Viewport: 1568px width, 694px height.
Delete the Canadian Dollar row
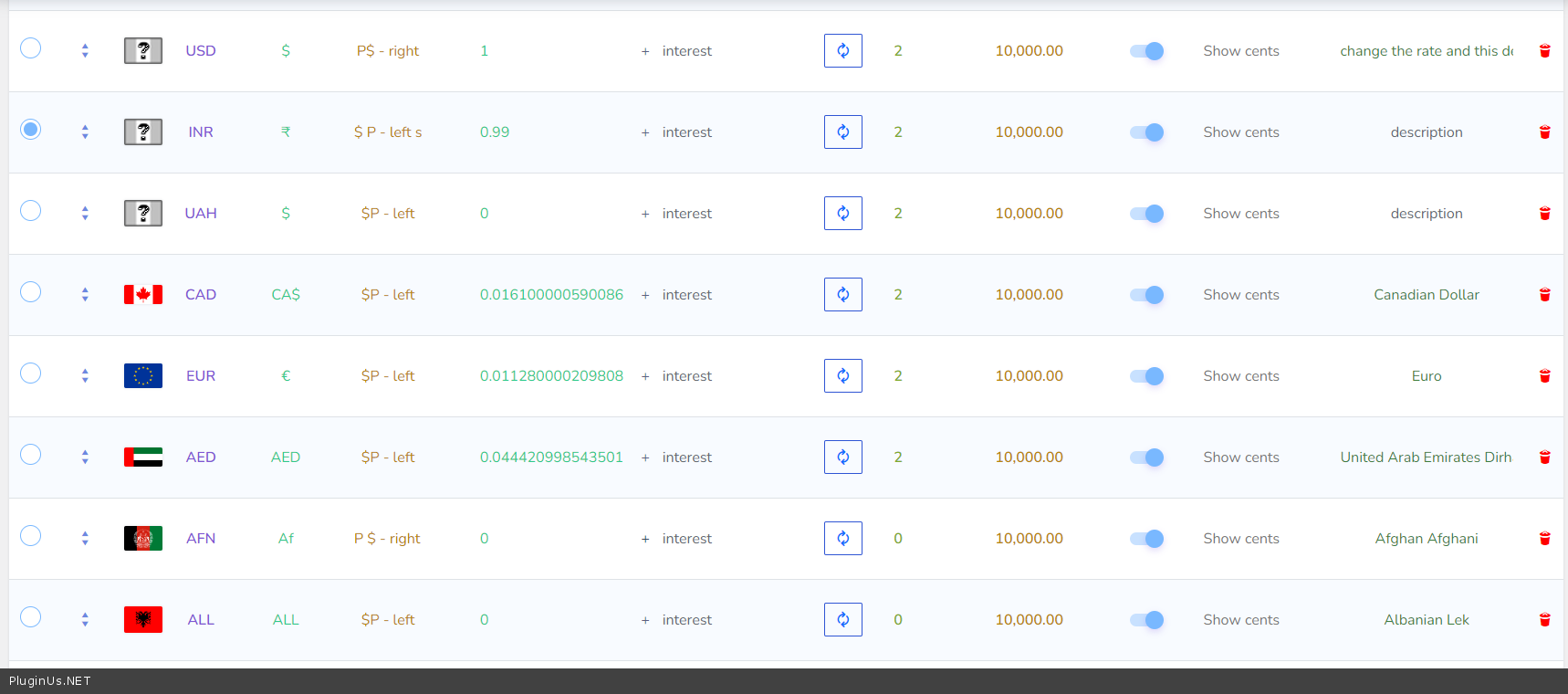pos(1544,295)
